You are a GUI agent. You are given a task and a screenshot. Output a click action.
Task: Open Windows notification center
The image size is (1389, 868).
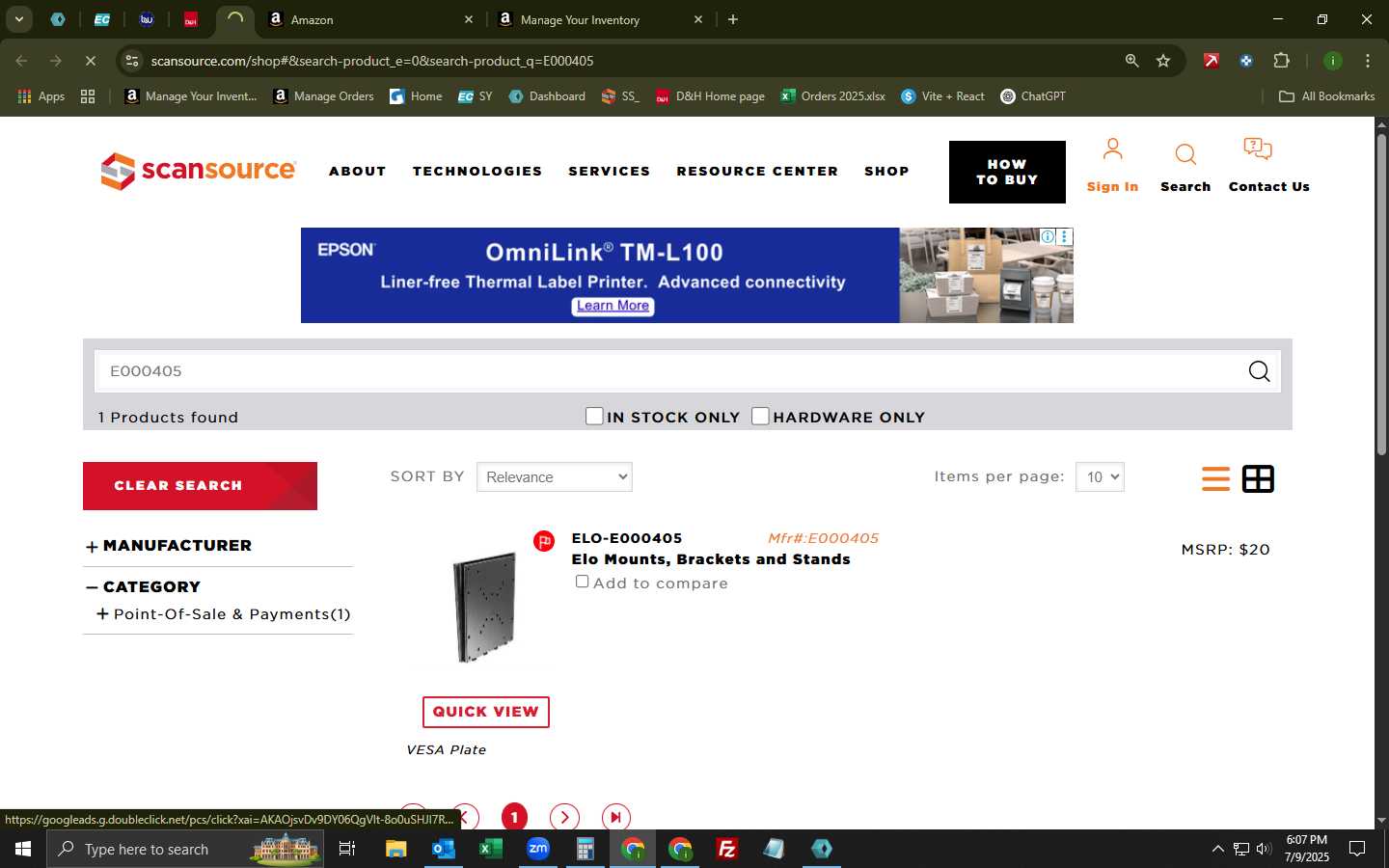click(1357, 849)
